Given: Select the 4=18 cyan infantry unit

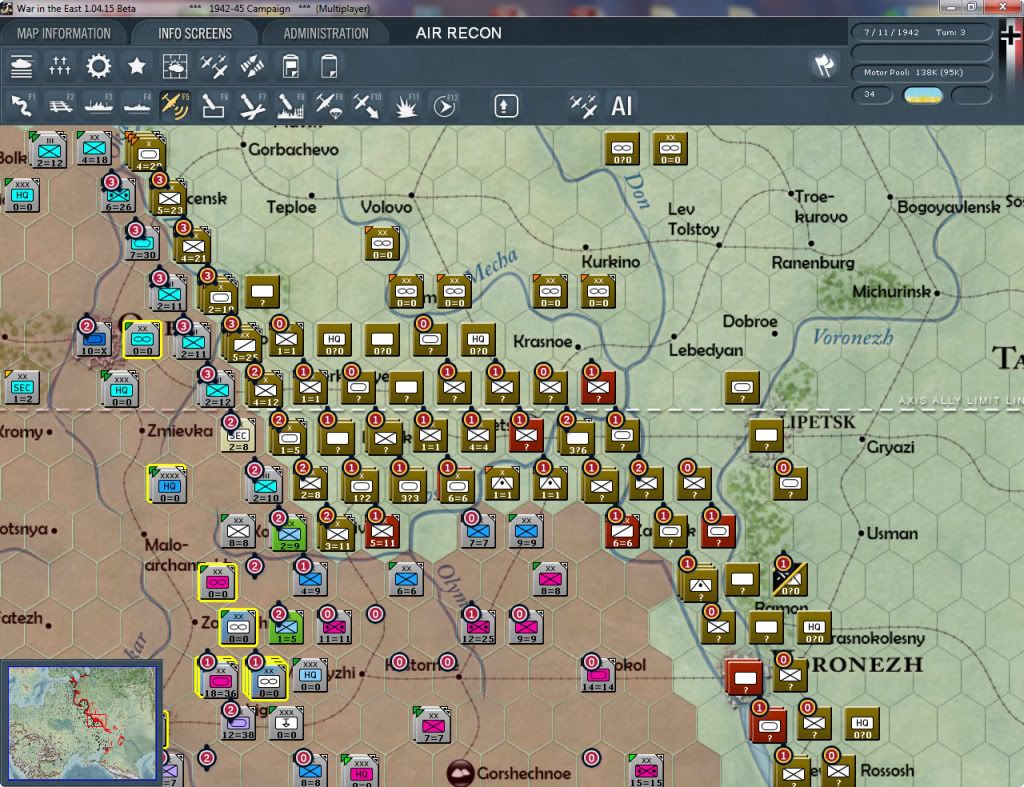Looking at the screenshot, I should tap(94, 149).
